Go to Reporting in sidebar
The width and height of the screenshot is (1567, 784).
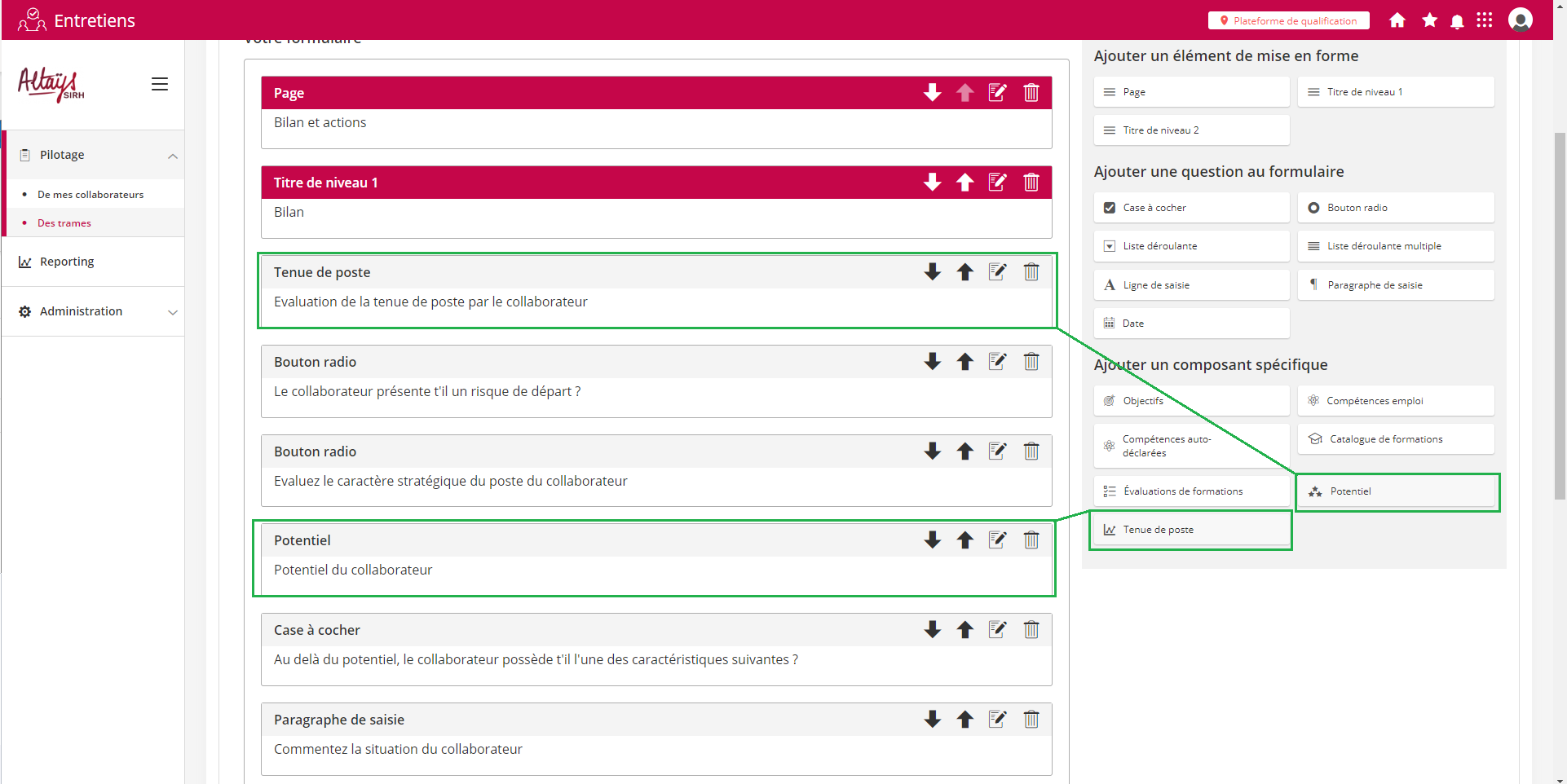67,262
